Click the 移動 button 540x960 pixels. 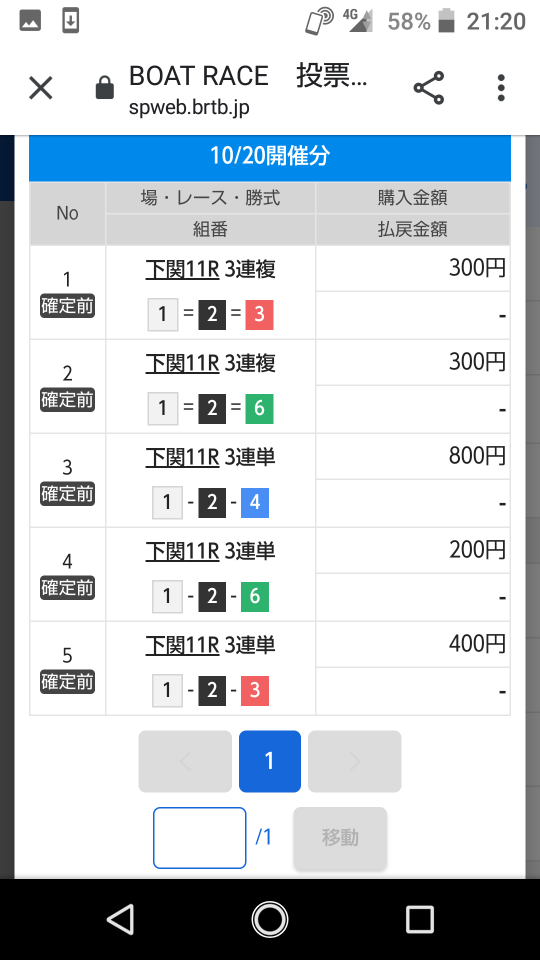tap(340, 837)
